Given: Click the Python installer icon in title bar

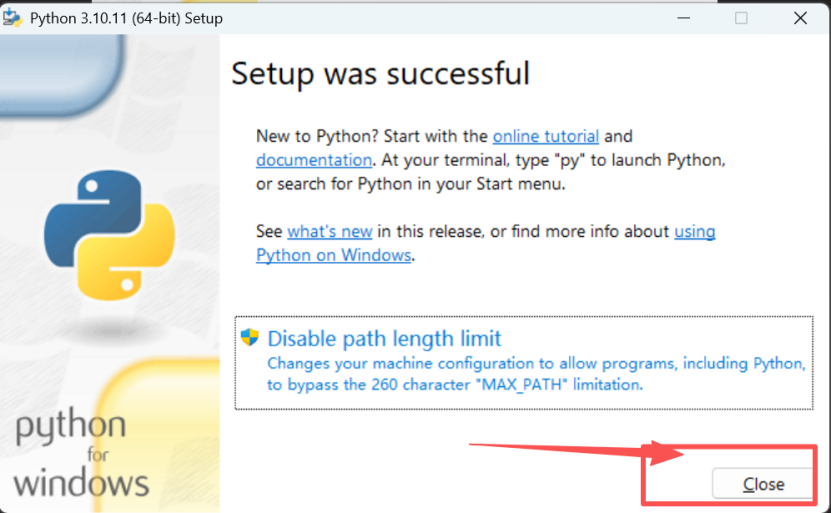Looking at the screenshot, I should 12,17.
